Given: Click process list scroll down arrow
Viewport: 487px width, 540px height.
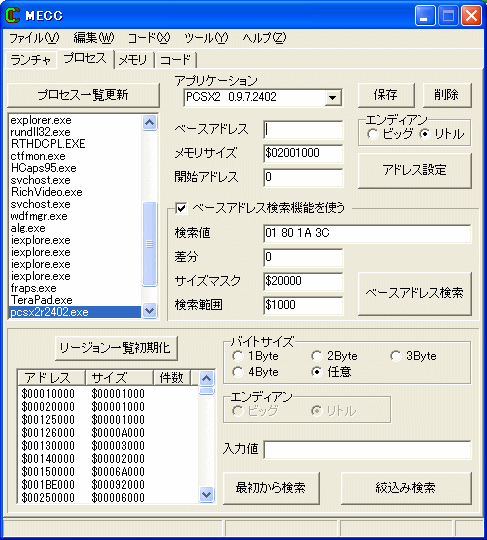Looking at the screenshot, I should click(149, 311).
